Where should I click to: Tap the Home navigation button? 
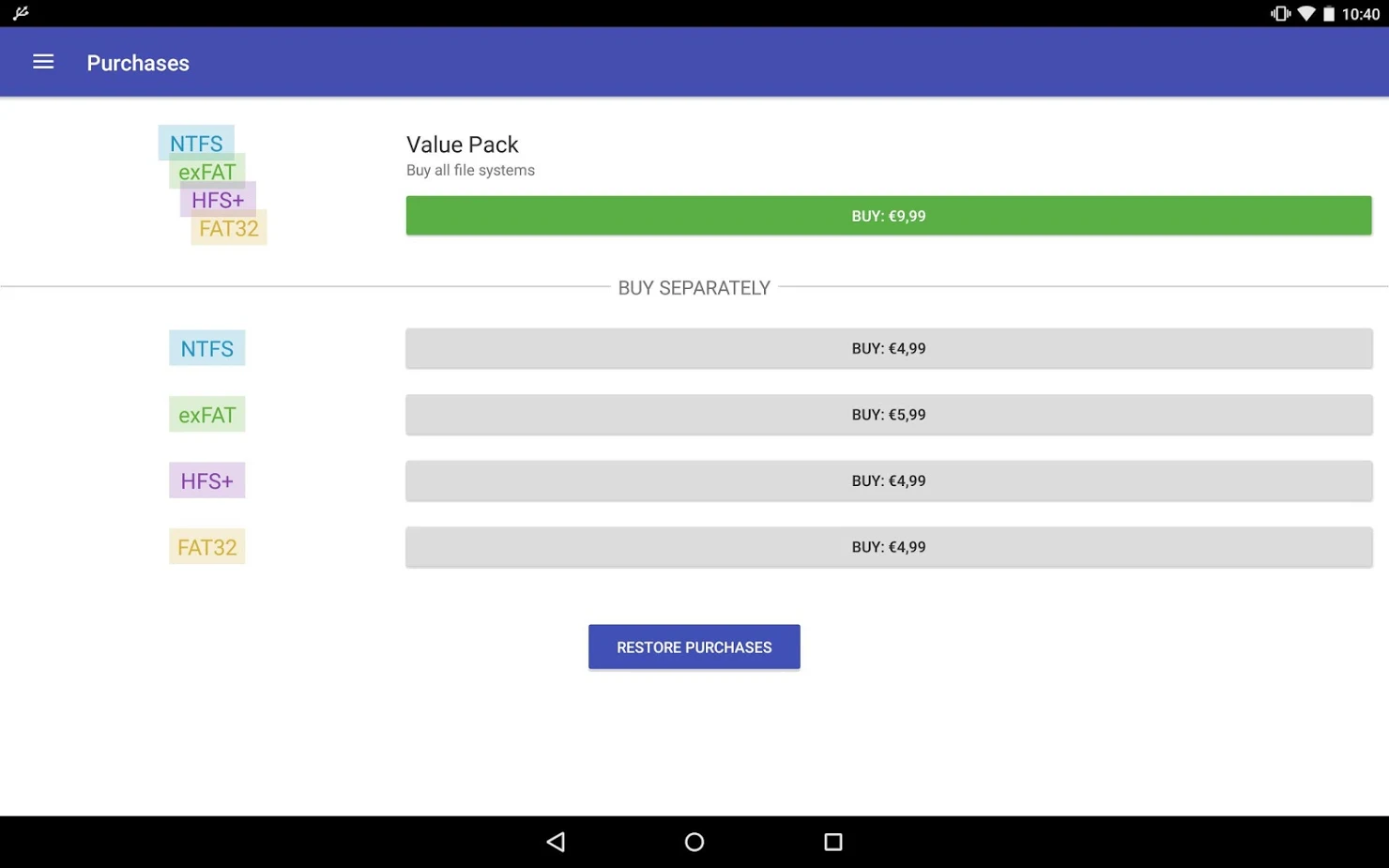click(694, 842)
